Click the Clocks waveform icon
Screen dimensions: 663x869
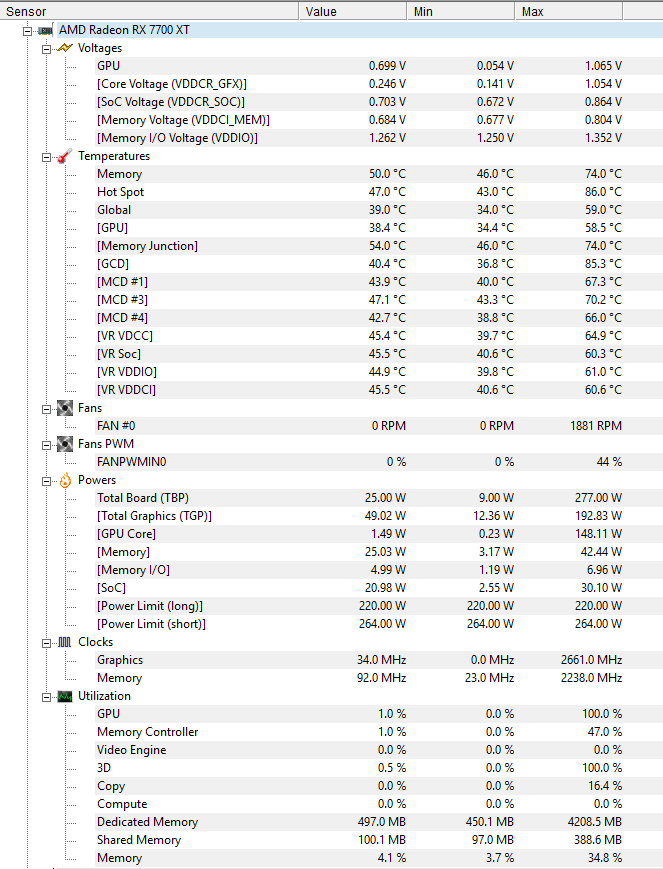pyautogui.click(x=65, y=642)
